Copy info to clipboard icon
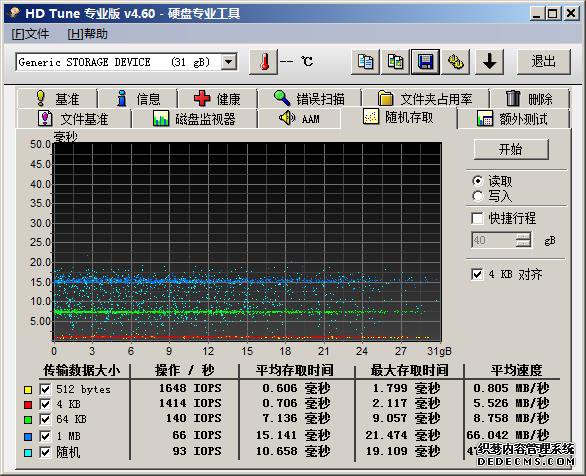586x476 pixels. (x=365, y=62)
